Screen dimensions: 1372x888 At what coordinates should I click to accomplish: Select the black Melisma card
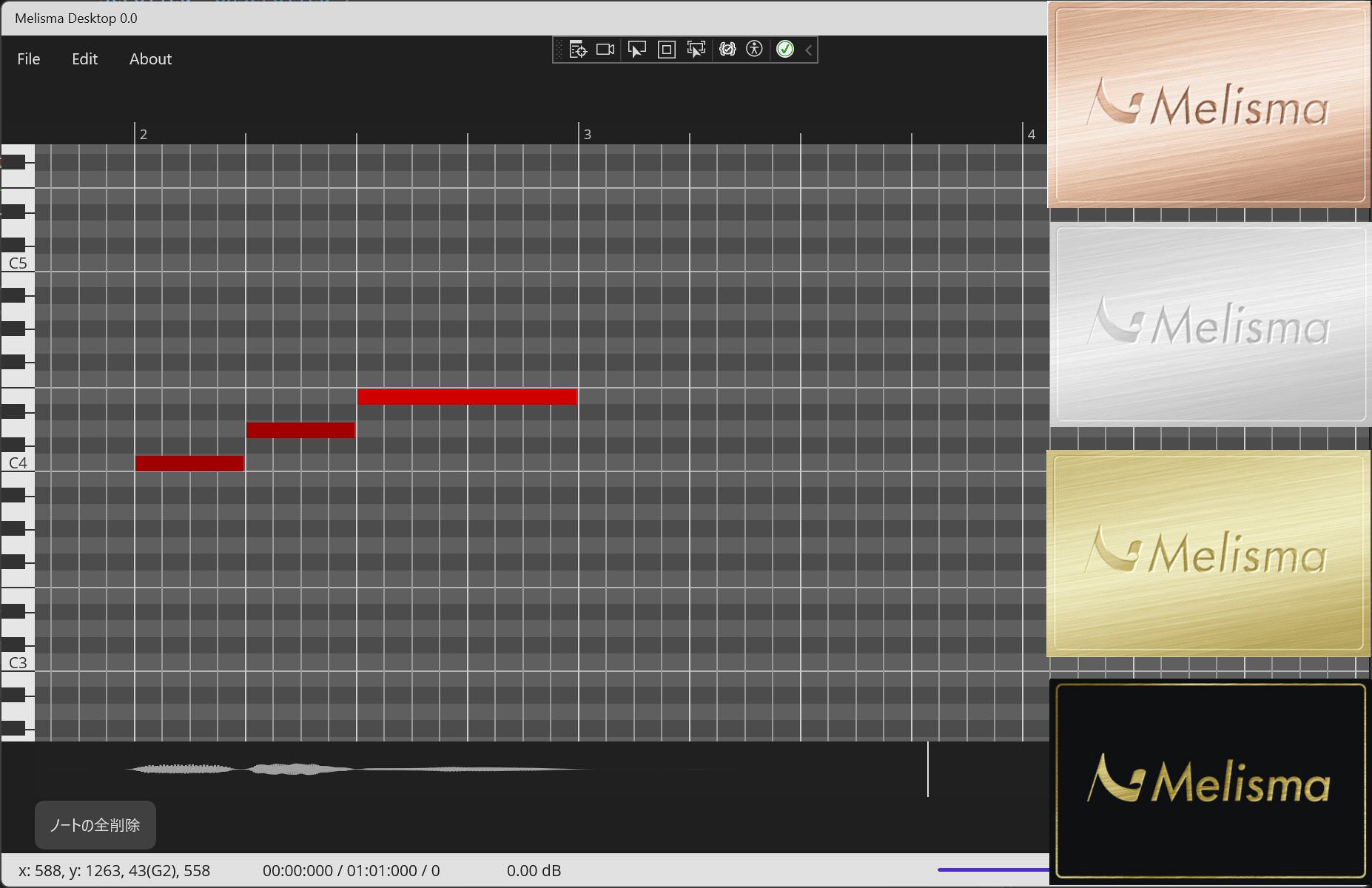[x=1211, y=781]
